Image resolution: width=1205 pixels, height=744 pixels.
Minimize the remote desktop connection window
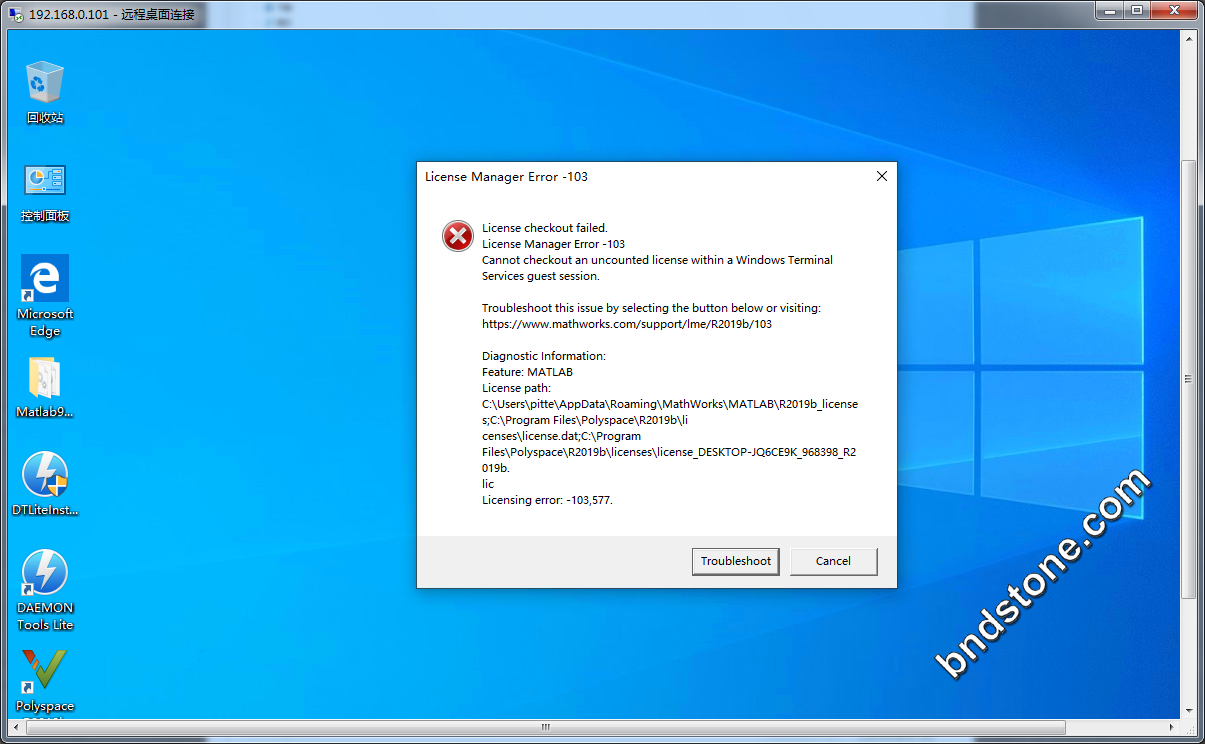(x=1109, y=11)
